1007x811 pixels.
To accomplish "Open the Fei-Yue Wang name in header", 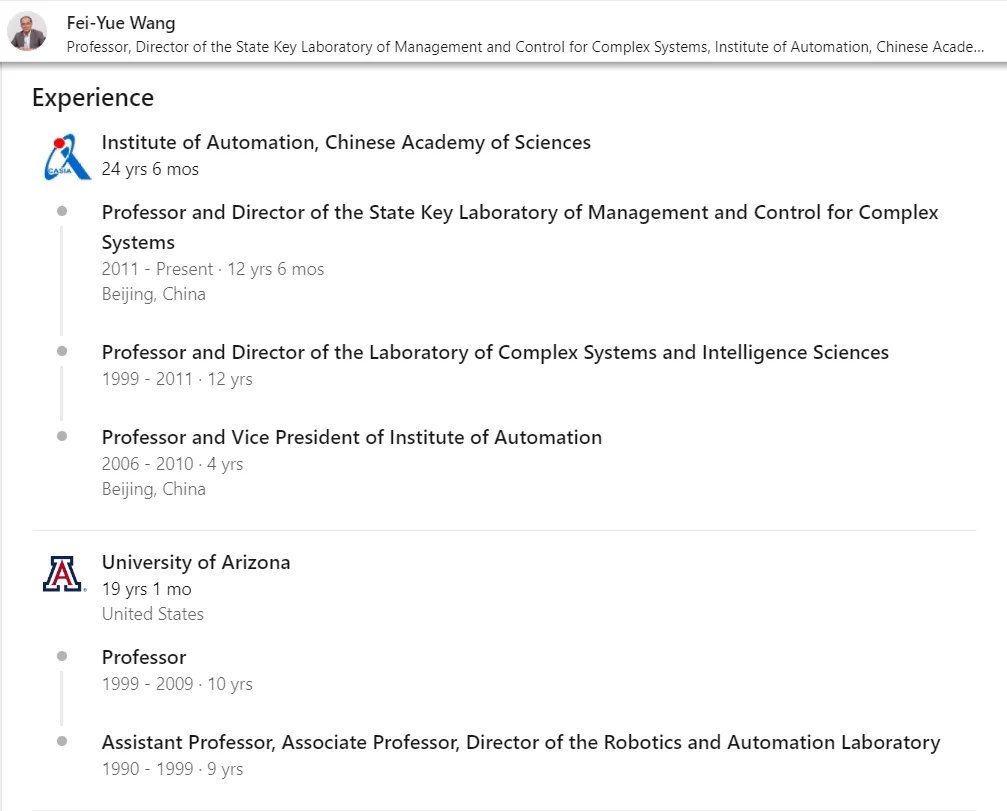I will pyautogui.click(x=120, y=23).
